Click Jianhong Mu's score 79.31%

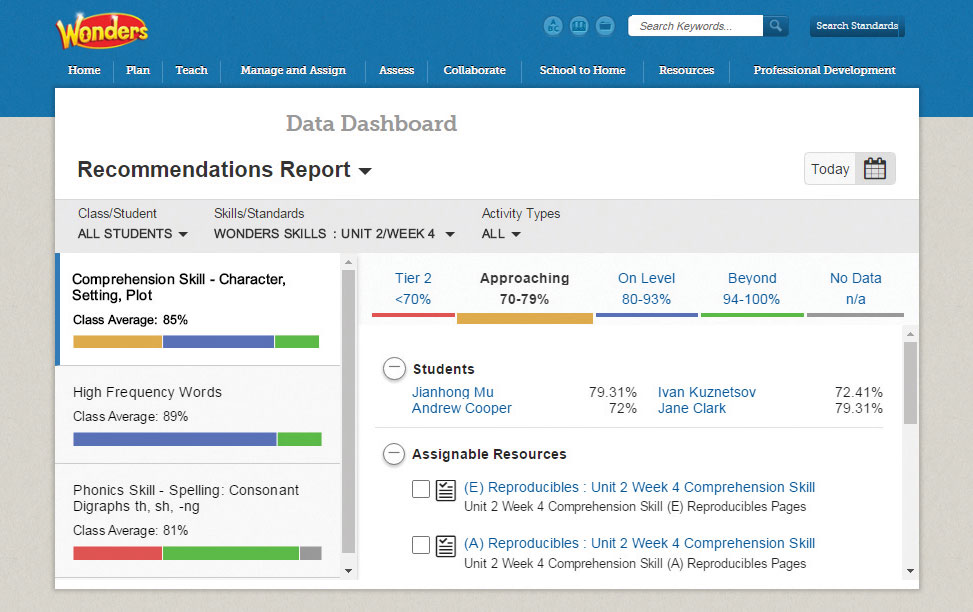point(613,392)
